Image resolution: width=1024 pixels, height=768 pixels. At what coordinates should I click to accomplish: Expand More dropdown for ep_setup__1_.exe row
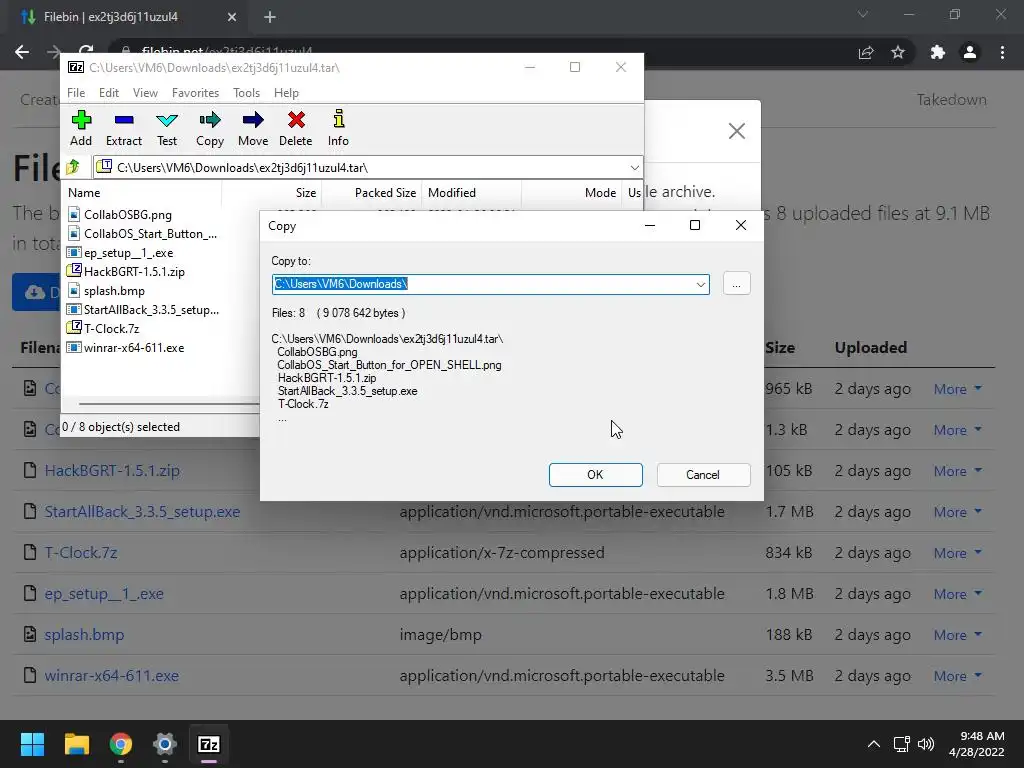pyautogui.click(x=957, y=594)
